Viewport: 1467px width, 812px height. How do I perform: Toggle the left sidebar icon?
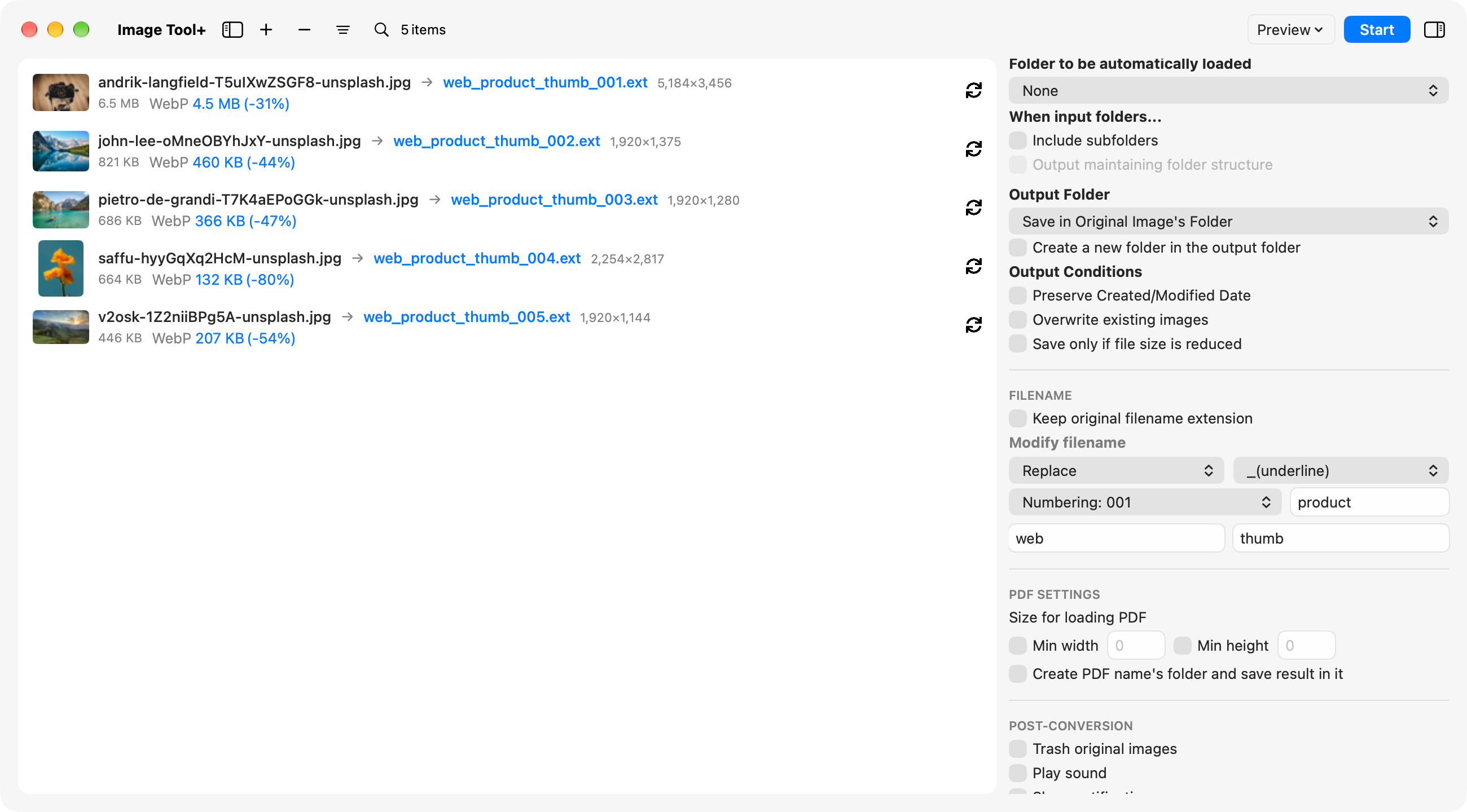[232, 29]
